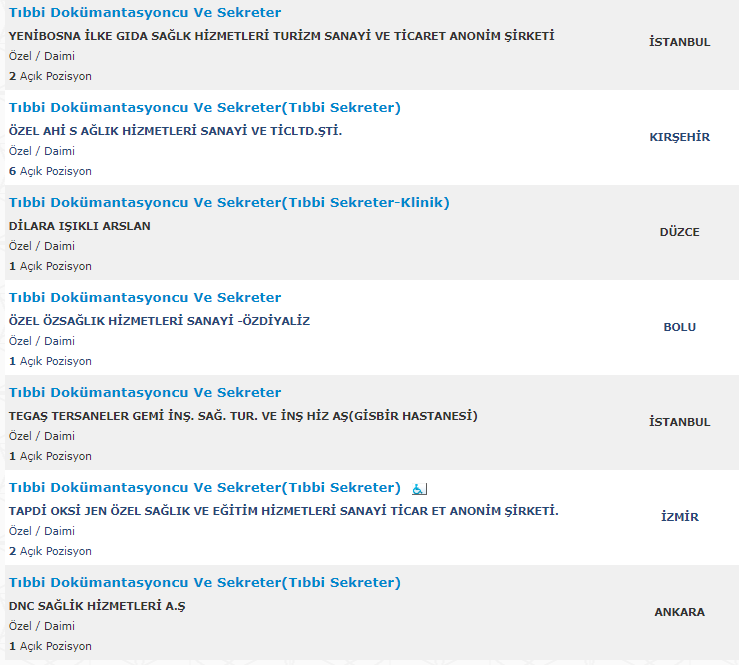The width and height of the screenshot is (739, 665).
Task: Select the İZMİR city label
Action: pyautogui.click(x=679, y=517)
